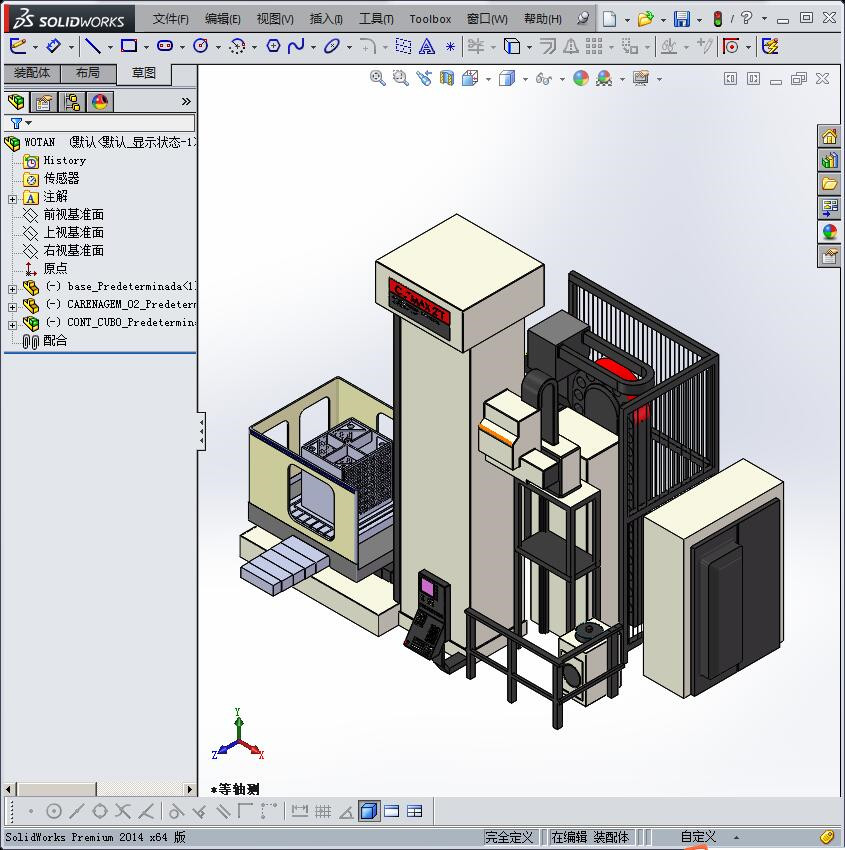Viewport: 845px width, 850px height.
Task: Open the New document dropdown arrow
Action: tap(627, 20)
